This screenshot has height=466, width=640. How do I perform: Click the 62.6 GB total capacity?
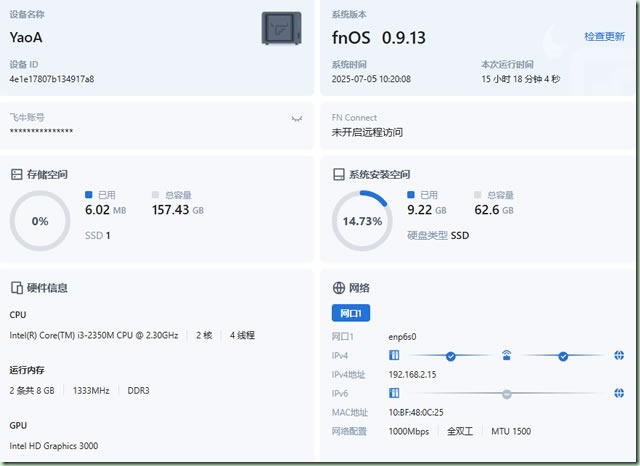click(494, 210)
